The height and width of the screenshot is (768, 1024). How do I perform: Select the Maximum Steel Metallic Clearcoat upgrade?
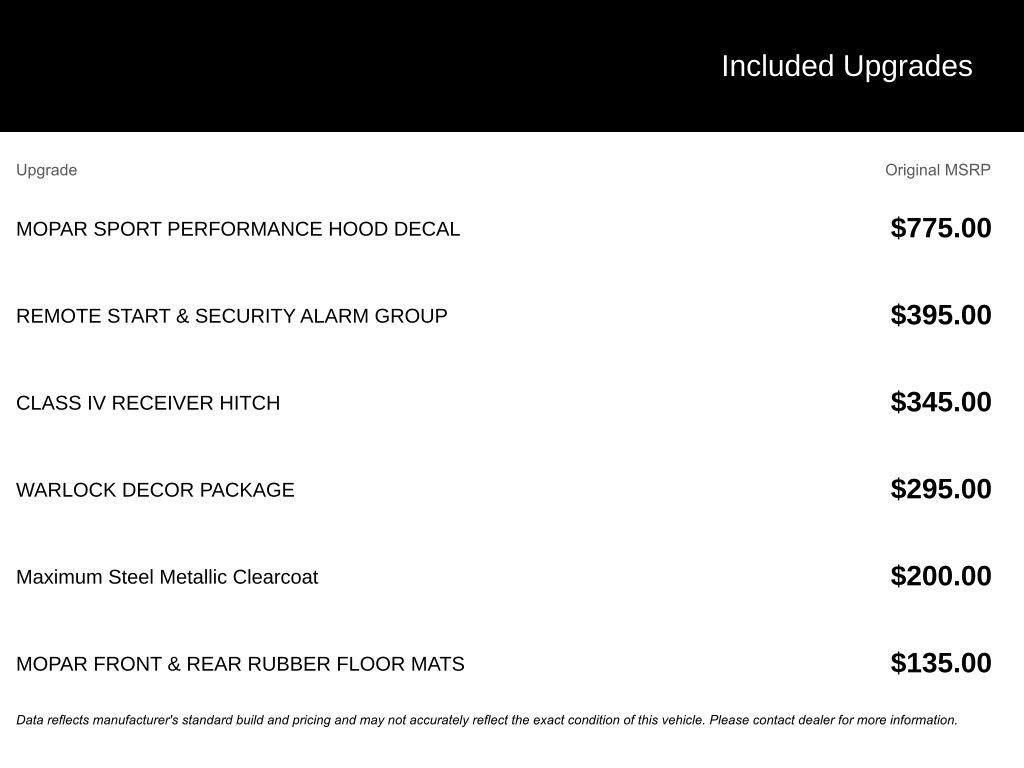coord(167,577)
